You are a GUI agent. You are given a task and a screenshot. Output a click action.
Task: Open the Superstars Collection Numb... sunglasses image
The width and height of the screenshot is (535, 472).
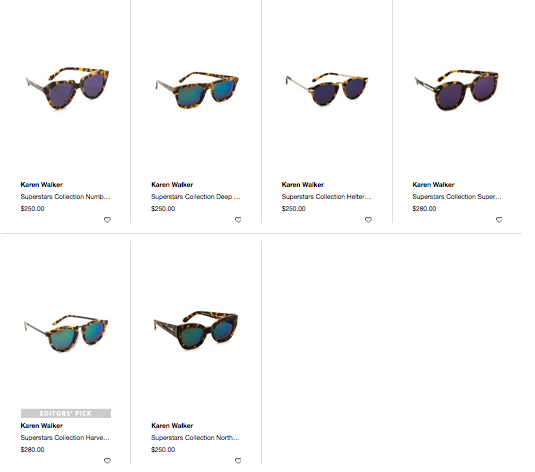coord(68,88)
